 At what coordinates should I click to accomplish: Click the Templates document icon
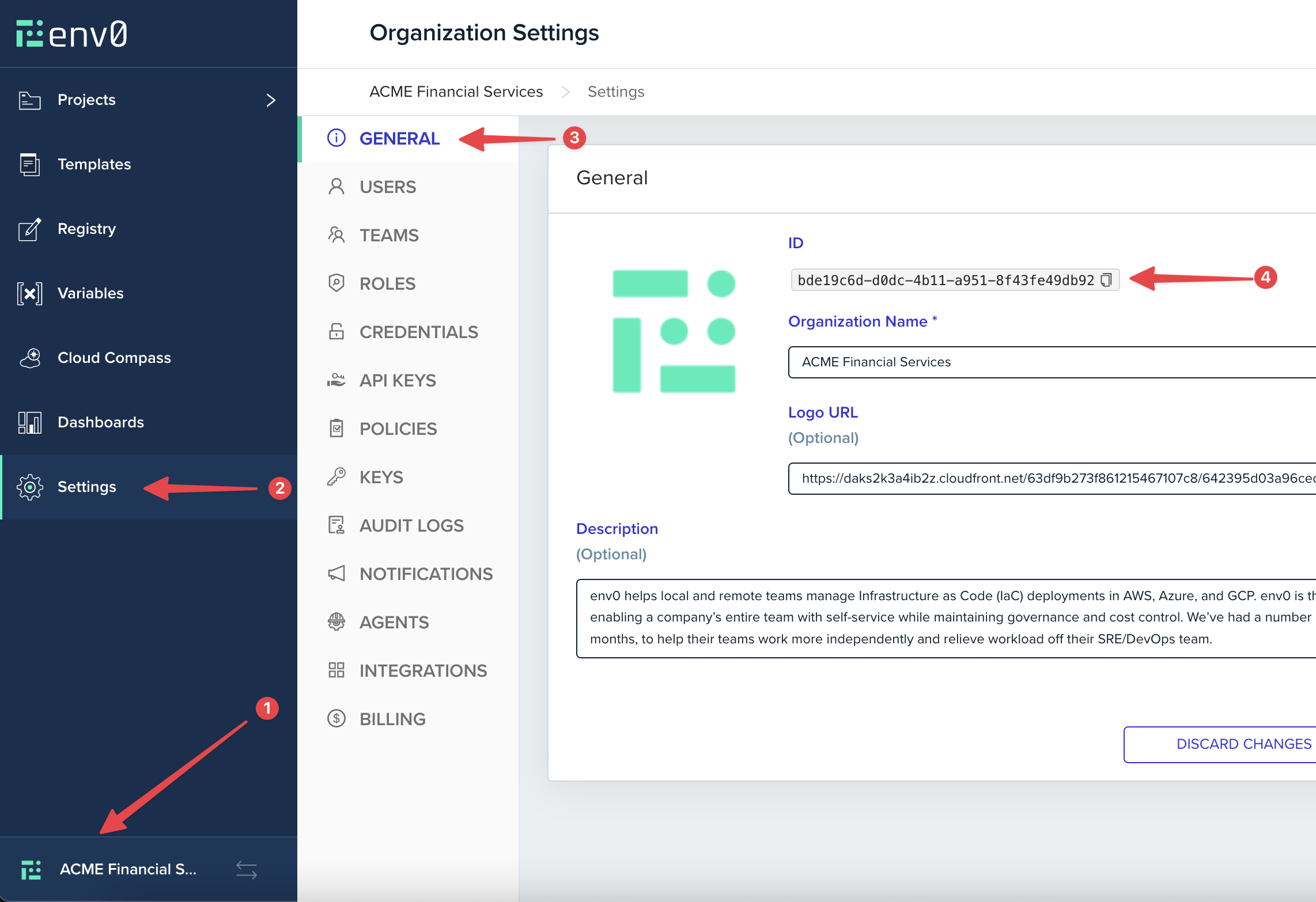pyautogui.click(x=30, y=164)
